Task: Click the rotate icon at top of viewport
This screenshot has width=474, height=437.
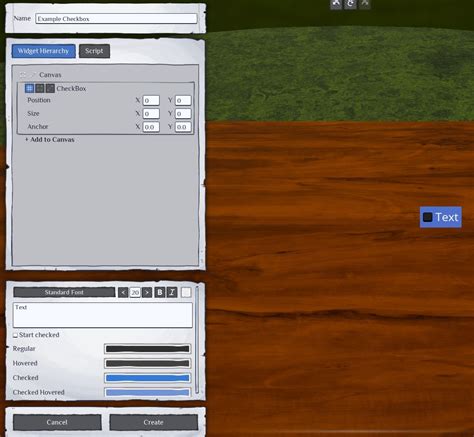Action: pyautogui.click(x=350, y=4)
